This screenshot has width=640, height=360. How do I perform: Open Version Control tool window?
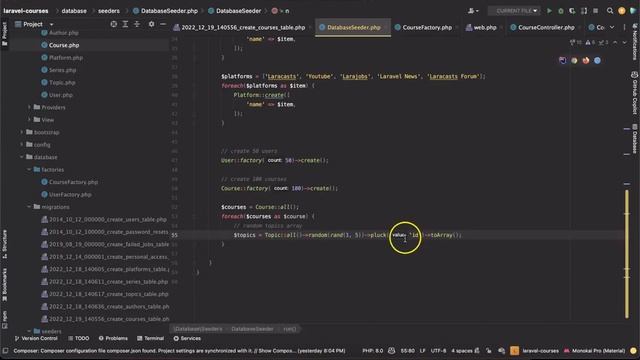(x=36, y=338)
